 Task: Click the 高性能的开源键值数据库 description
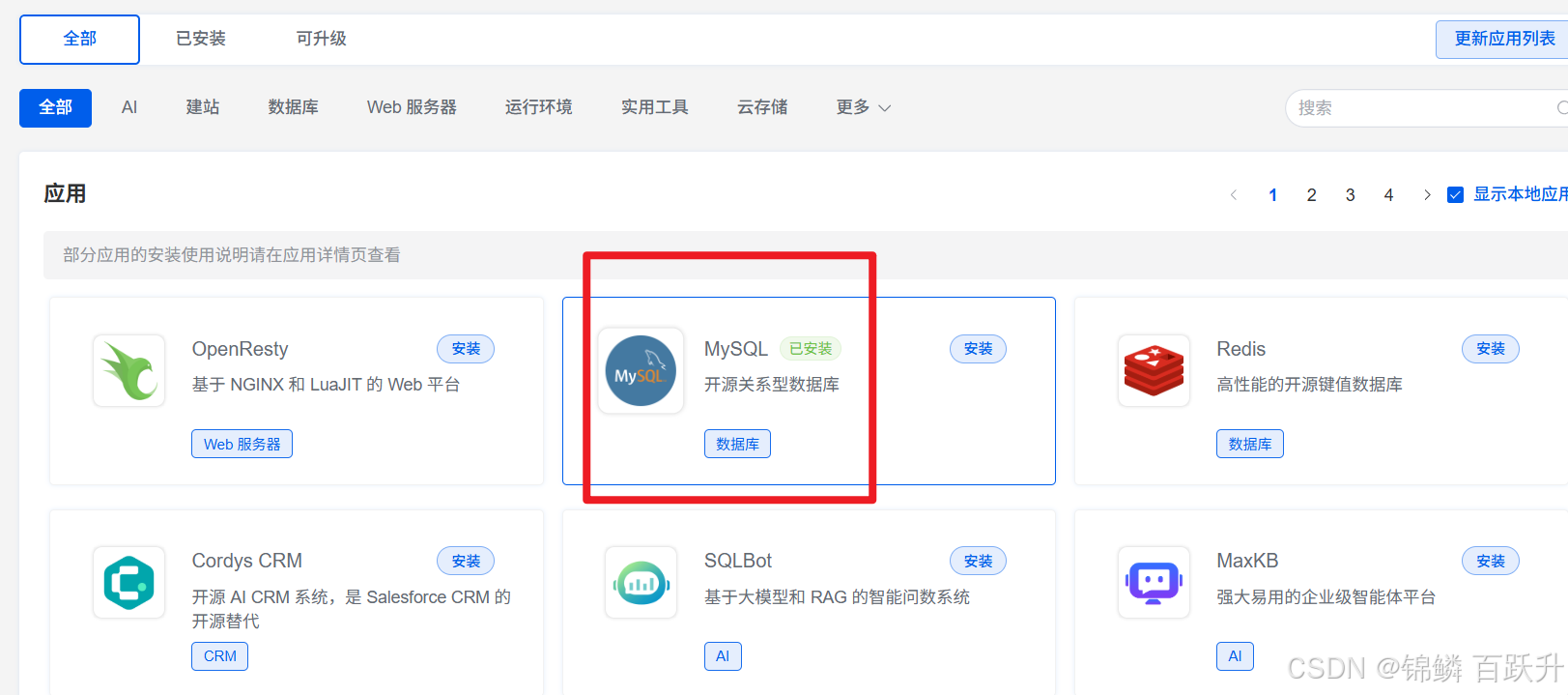(1310, 385)
